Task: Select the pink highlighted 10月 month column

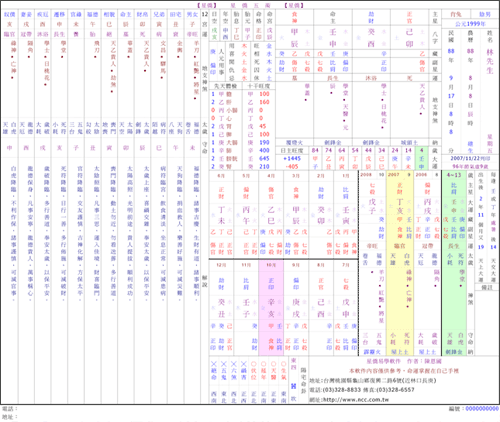Action: (271, 308)
